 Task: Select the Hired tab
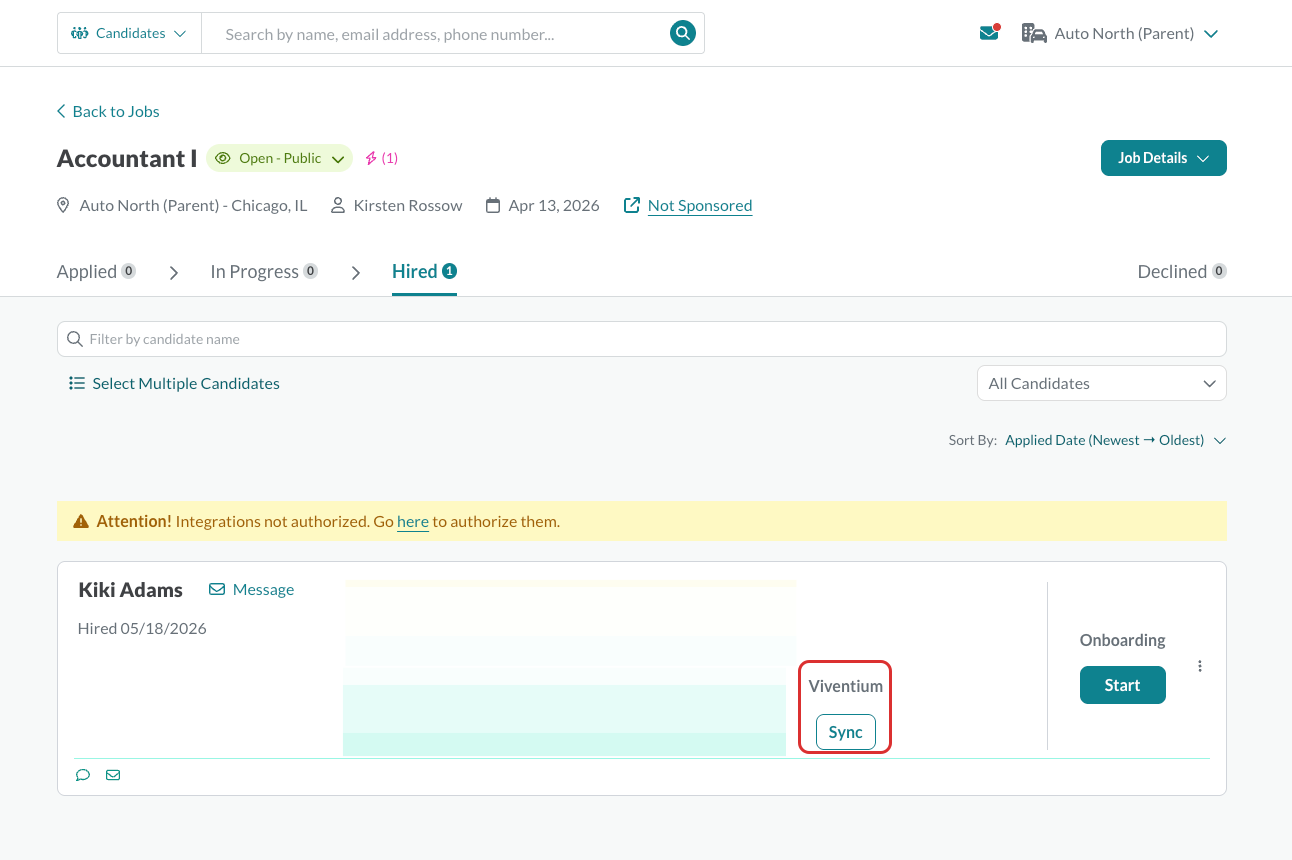click(x=424, y=271)
